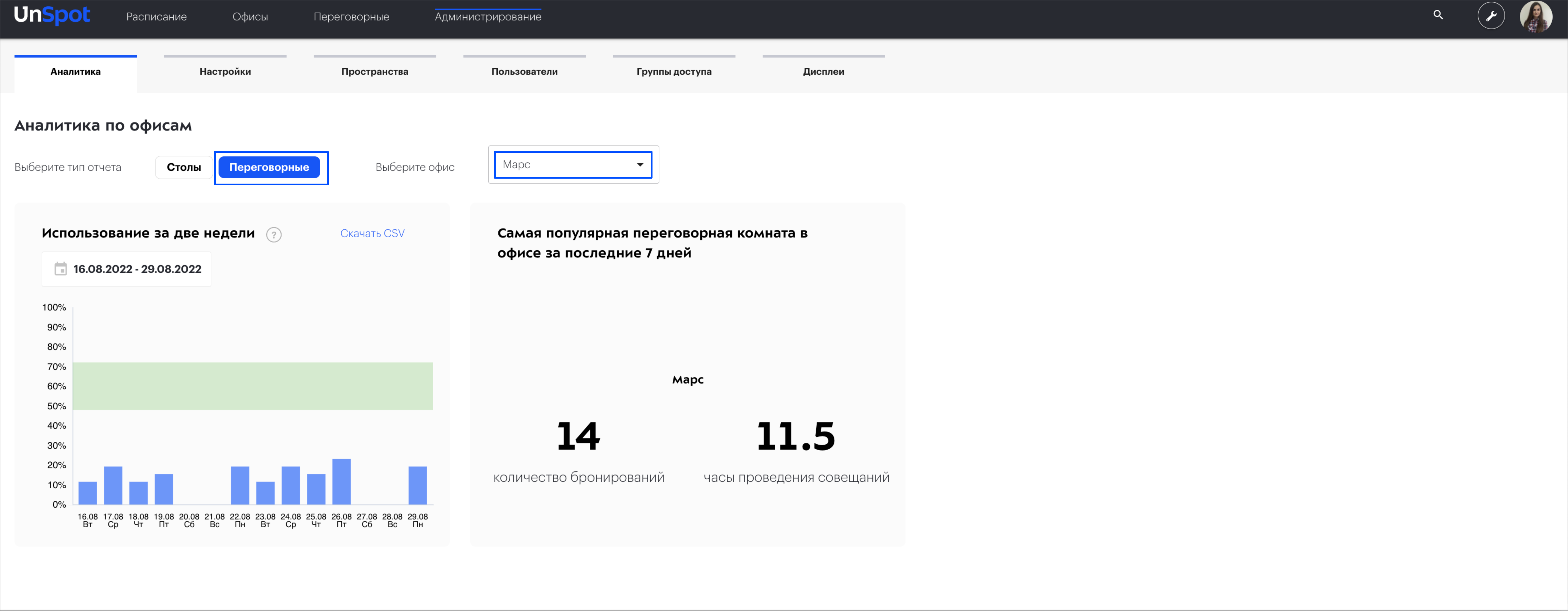Click the Самая популярная переговорная комната heading
This screenshot has height=611, width=1568.
pos(653,243)
